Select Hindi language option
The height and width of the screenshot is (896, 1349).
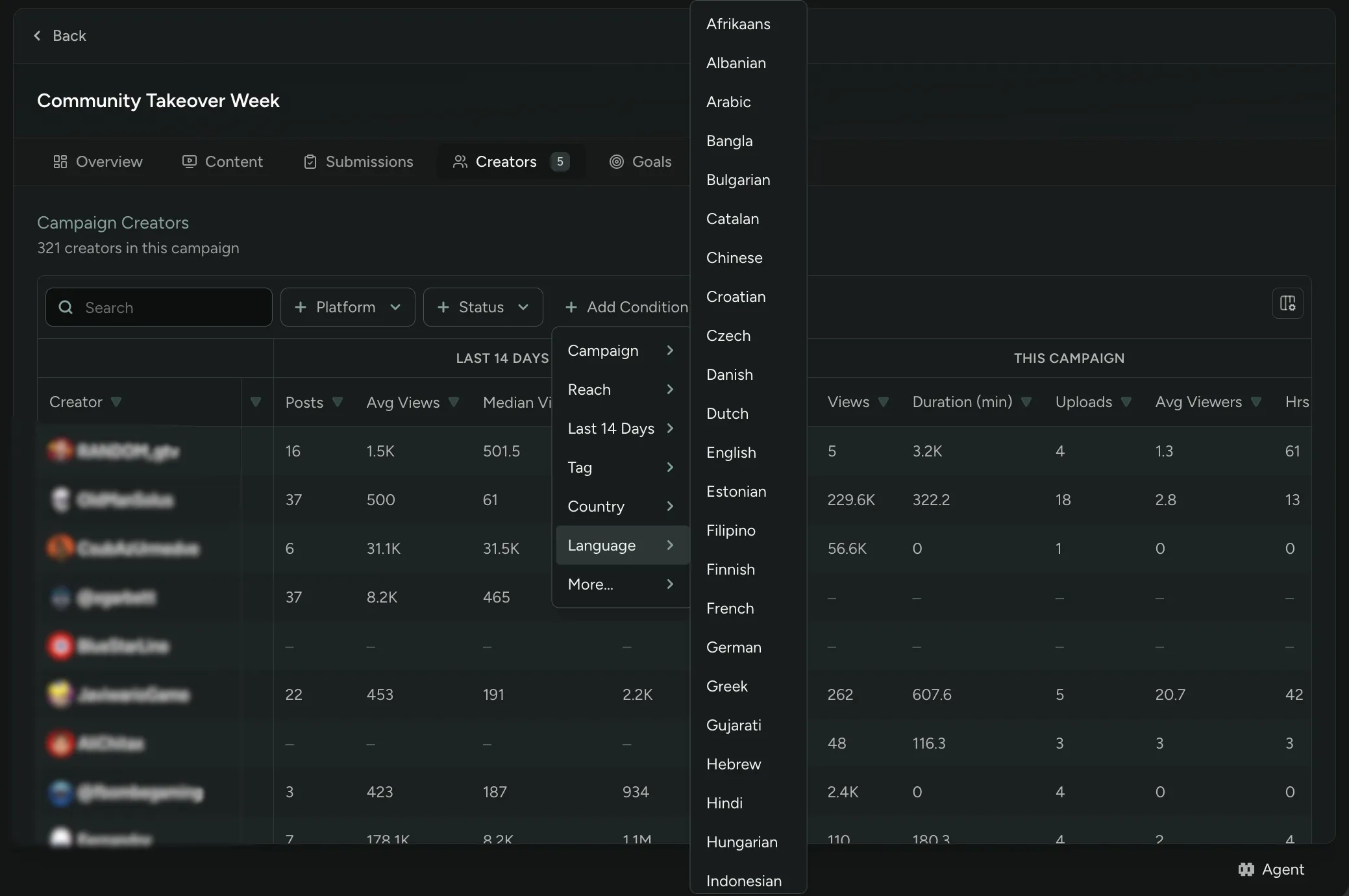(748, 803)
